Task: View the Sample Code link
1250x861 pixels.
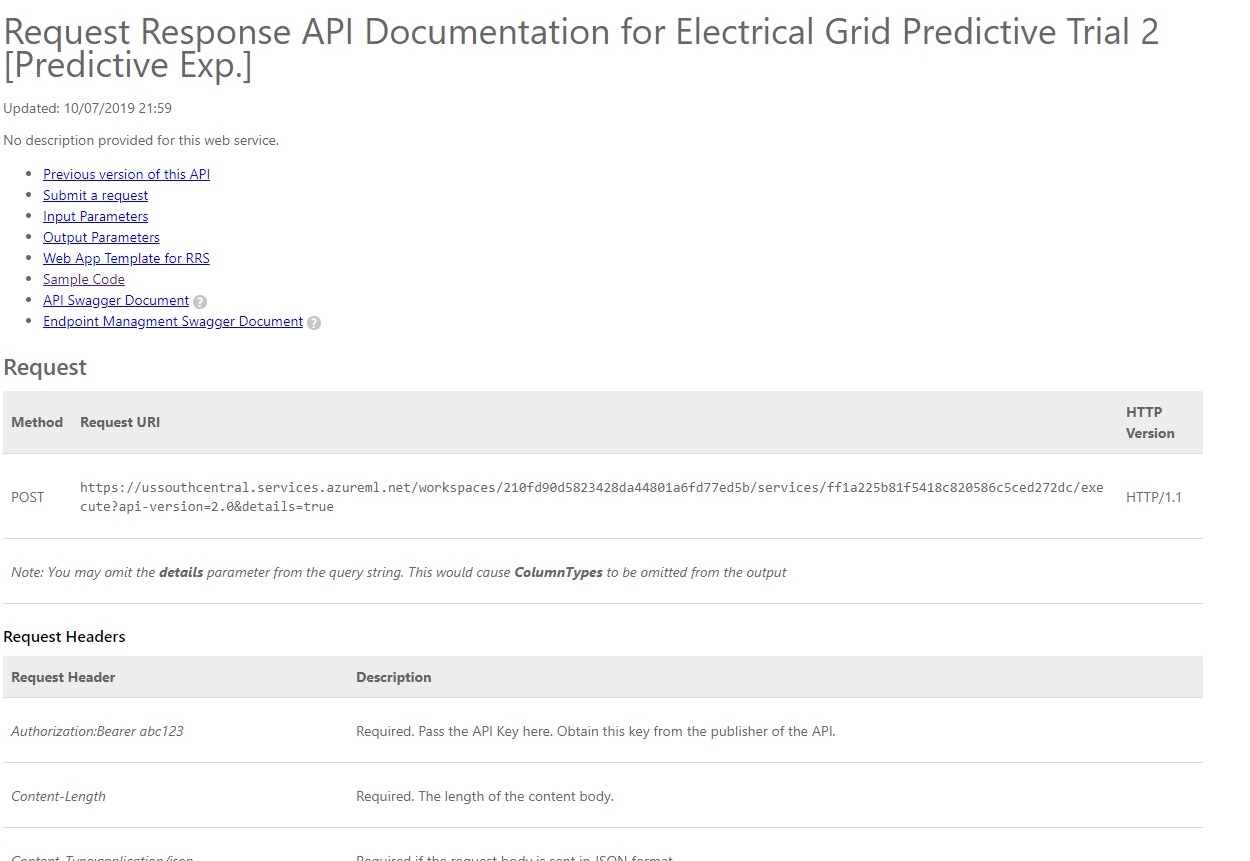Action: (84, 279)
